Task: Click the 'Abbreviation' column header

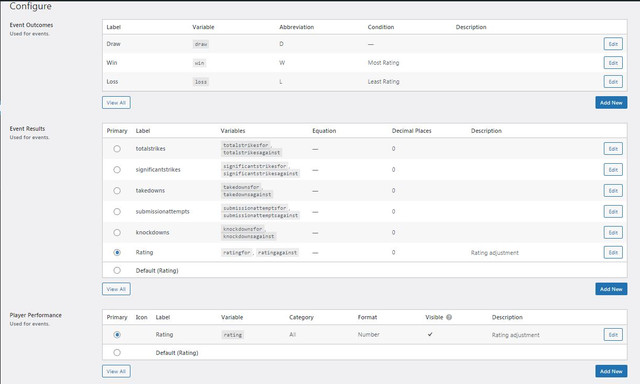Action: 297,27
